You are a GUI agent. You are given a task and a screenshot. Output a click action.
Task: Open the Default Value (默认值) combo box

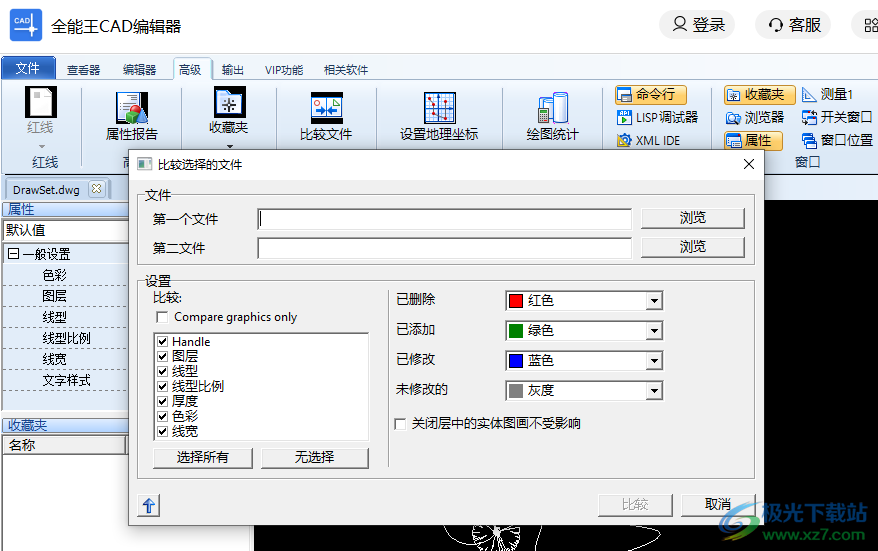point(66,230)
